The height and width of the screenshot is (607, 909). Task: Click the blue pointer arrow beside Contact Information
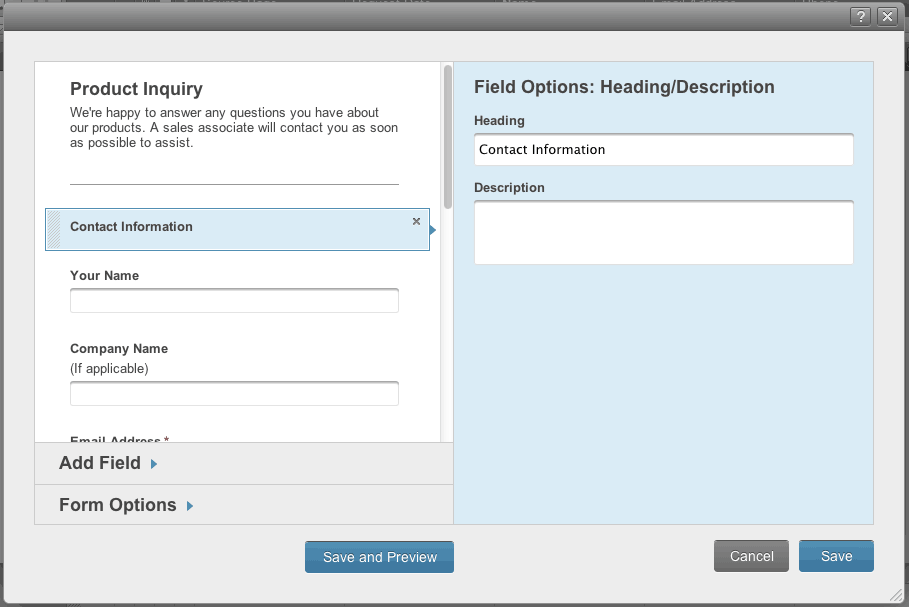click(433, 230)
